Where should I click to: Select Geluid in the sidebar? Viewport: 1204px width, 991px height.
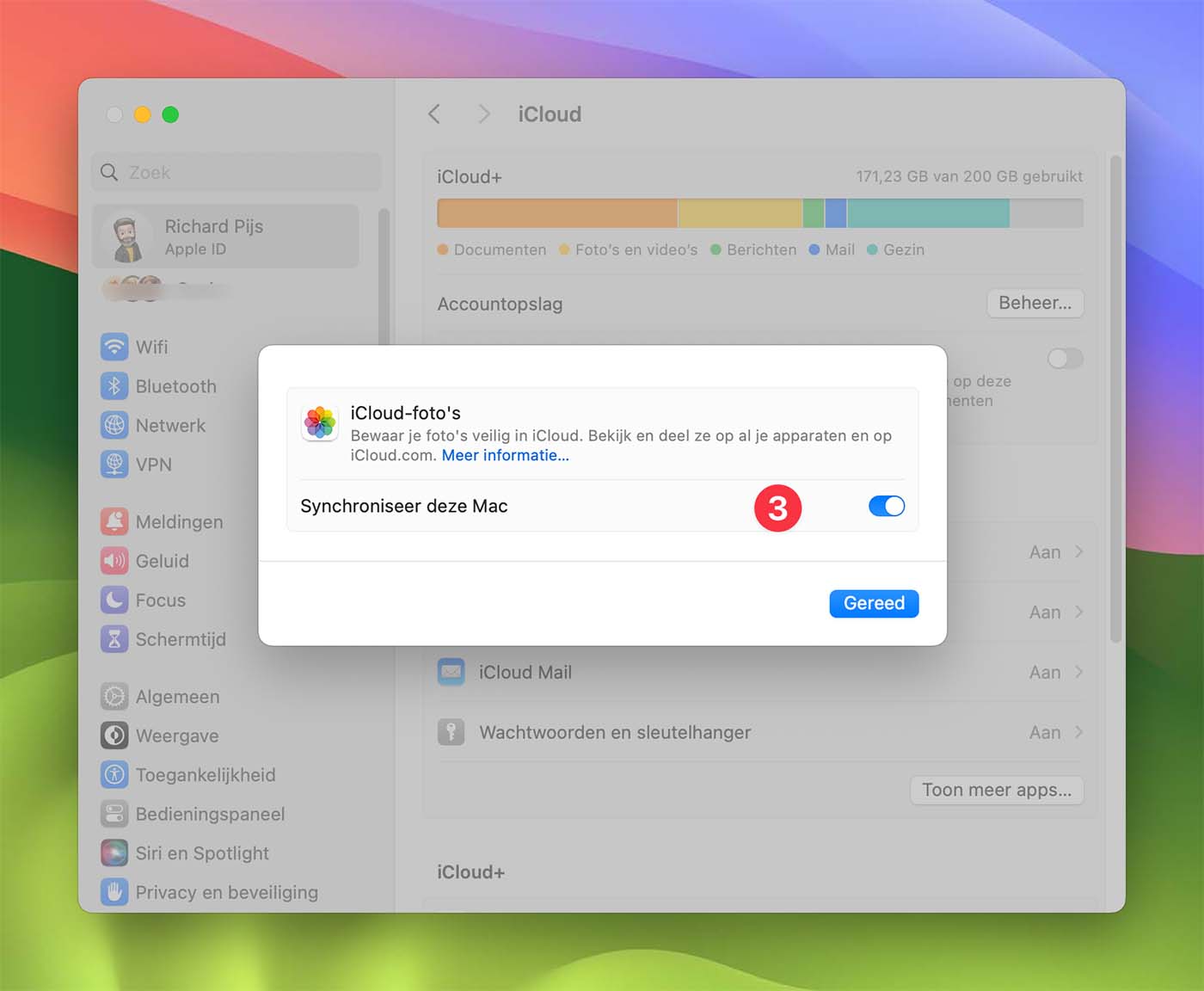[x=162, y=561]
